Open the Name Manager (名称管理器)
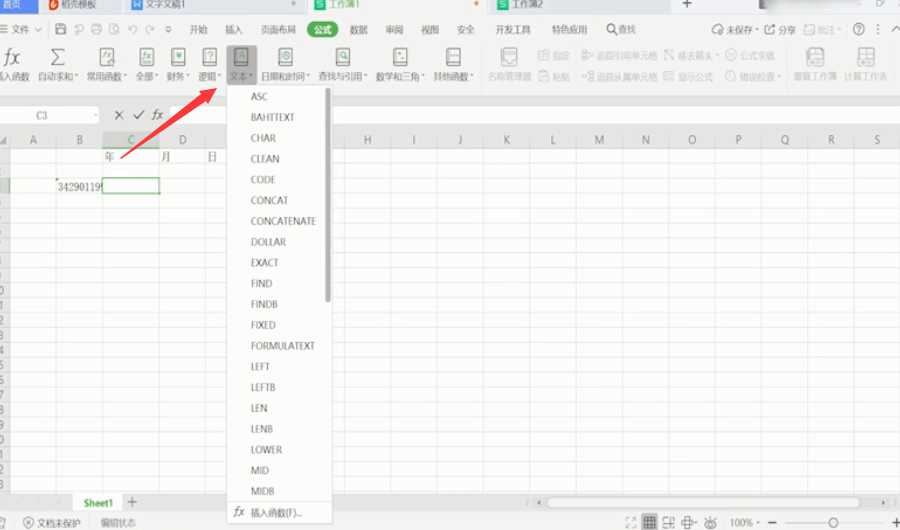 point(509,64)
